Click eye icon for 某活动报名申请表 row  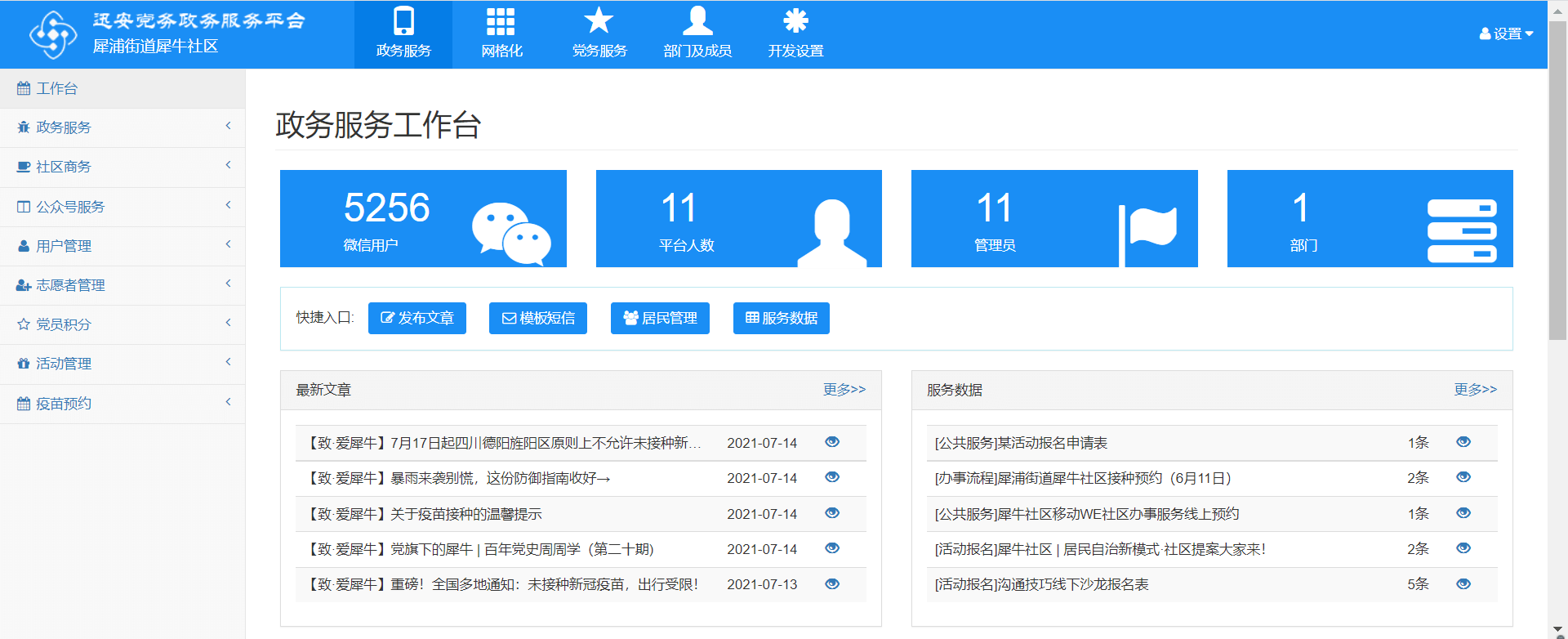[x=1463, y=442]
